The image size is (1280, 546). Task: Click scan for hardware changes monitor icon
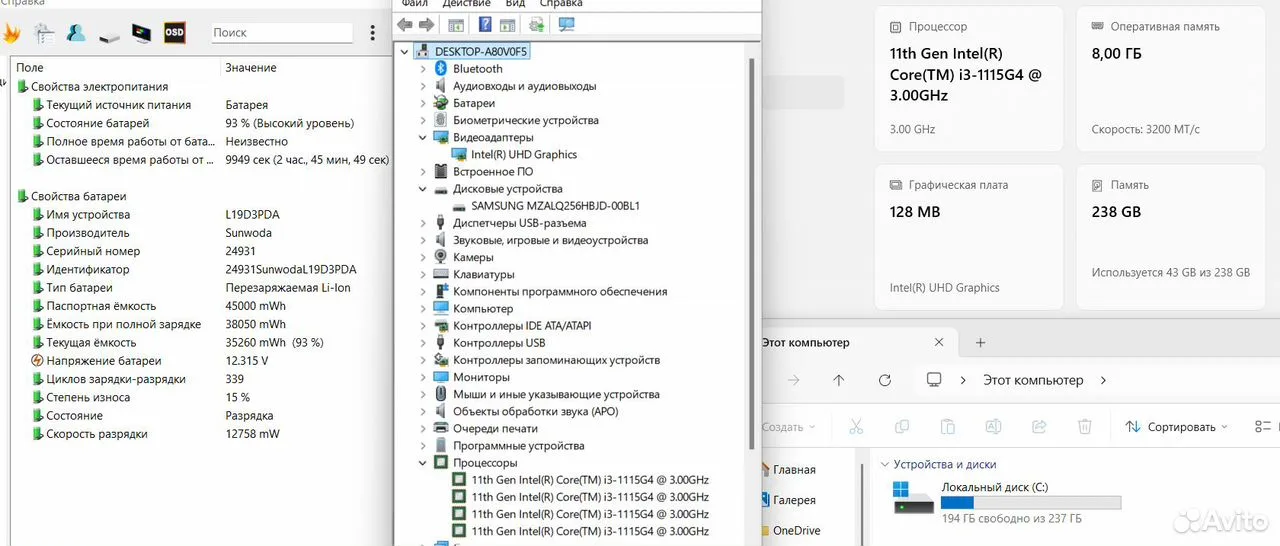(x=567, y=24)
